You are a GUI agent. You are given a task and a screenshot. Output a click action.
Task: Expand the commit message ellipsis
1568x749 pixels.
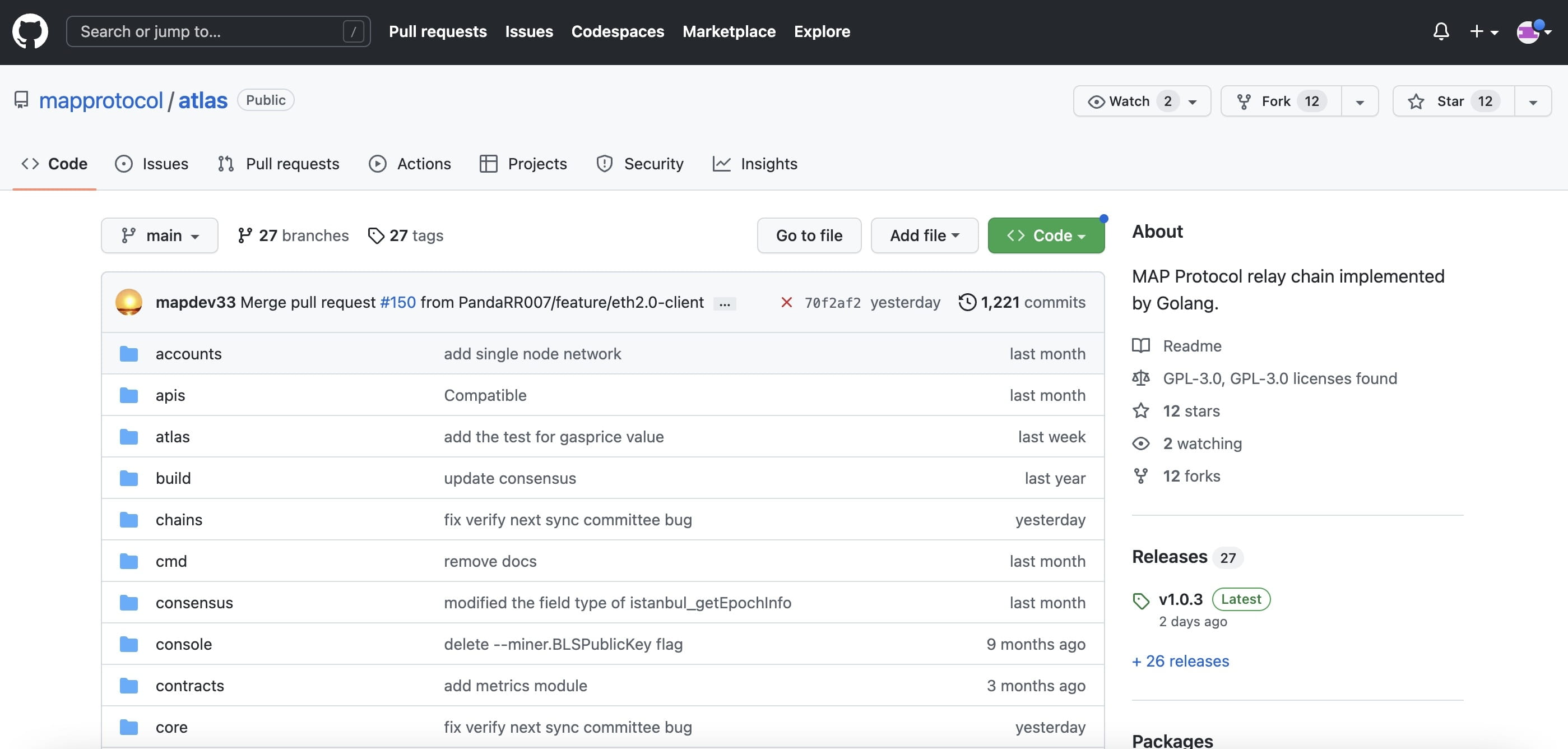[x=725, y=303]
